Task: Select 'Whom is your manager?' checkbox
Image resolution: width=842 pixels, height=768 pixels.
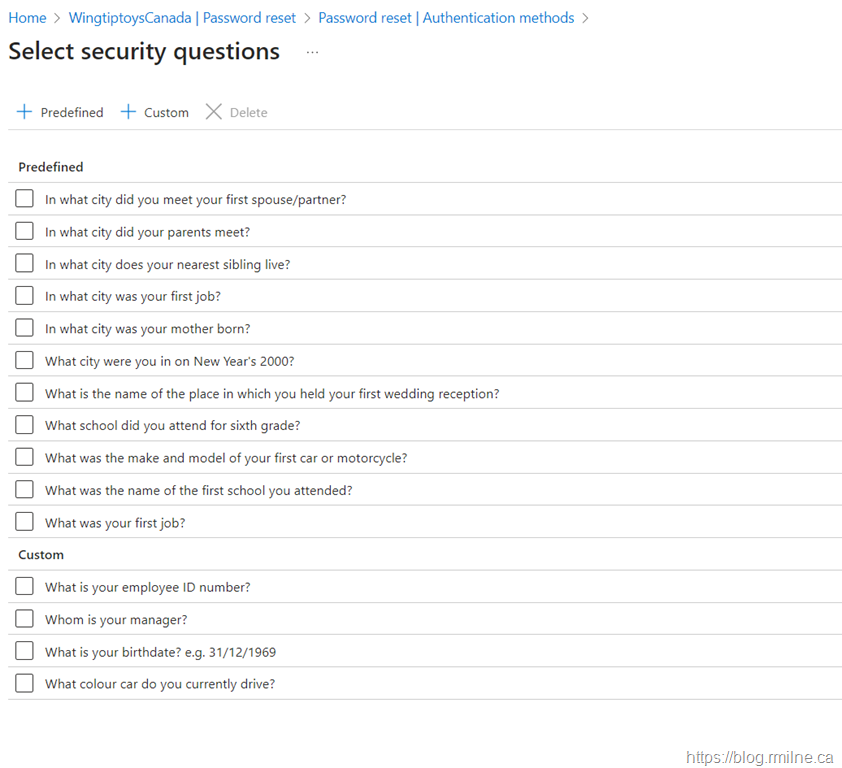Action: (x=25, y=619)
